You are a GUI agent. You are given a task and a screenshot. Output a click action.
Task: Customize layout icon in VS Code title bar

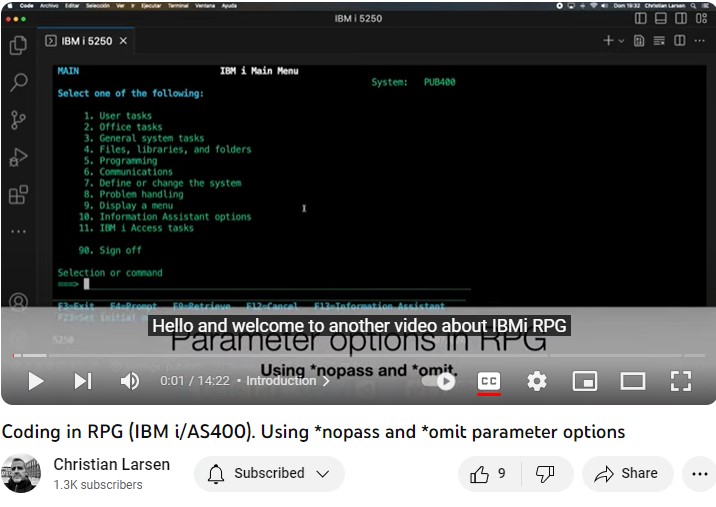(701, 18)
